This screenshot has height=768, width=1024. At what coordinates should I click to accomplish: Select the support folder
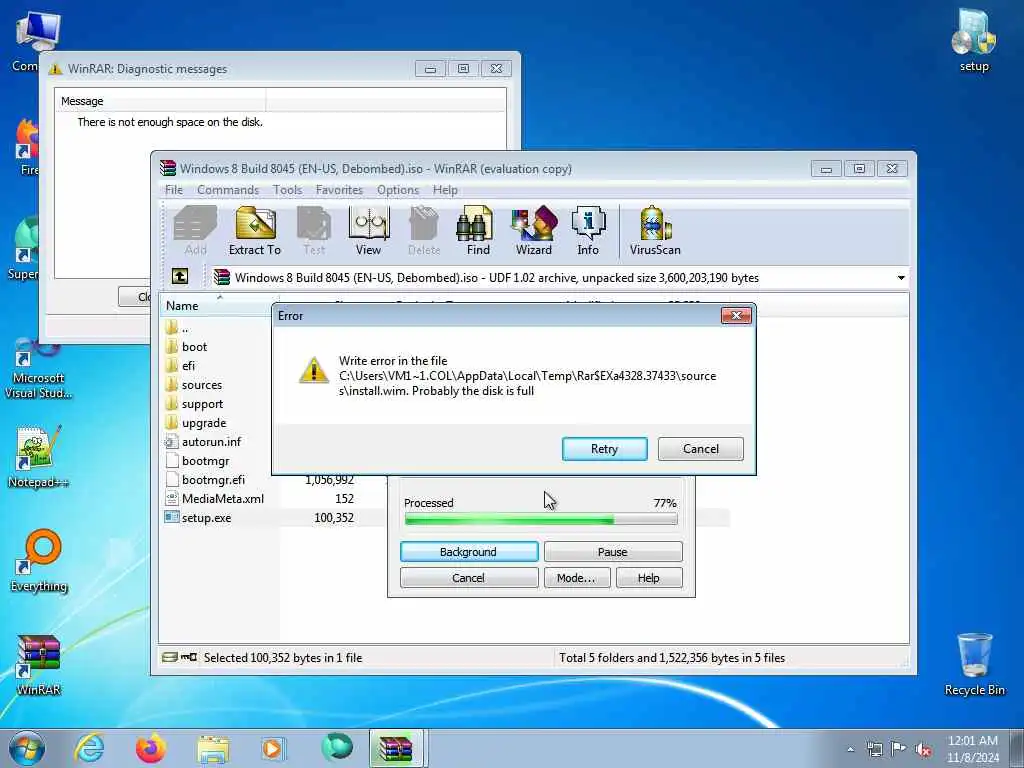(x=202, y=404)
